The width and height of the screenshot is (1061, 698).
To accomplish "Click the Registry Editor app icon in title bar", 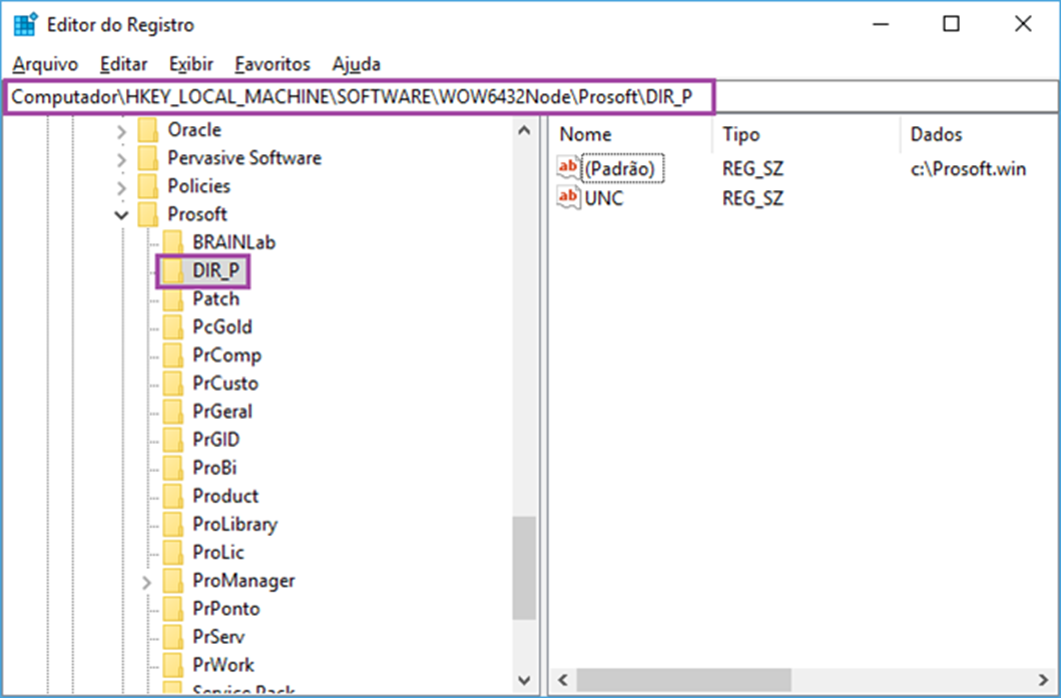I will pos(26,24).
